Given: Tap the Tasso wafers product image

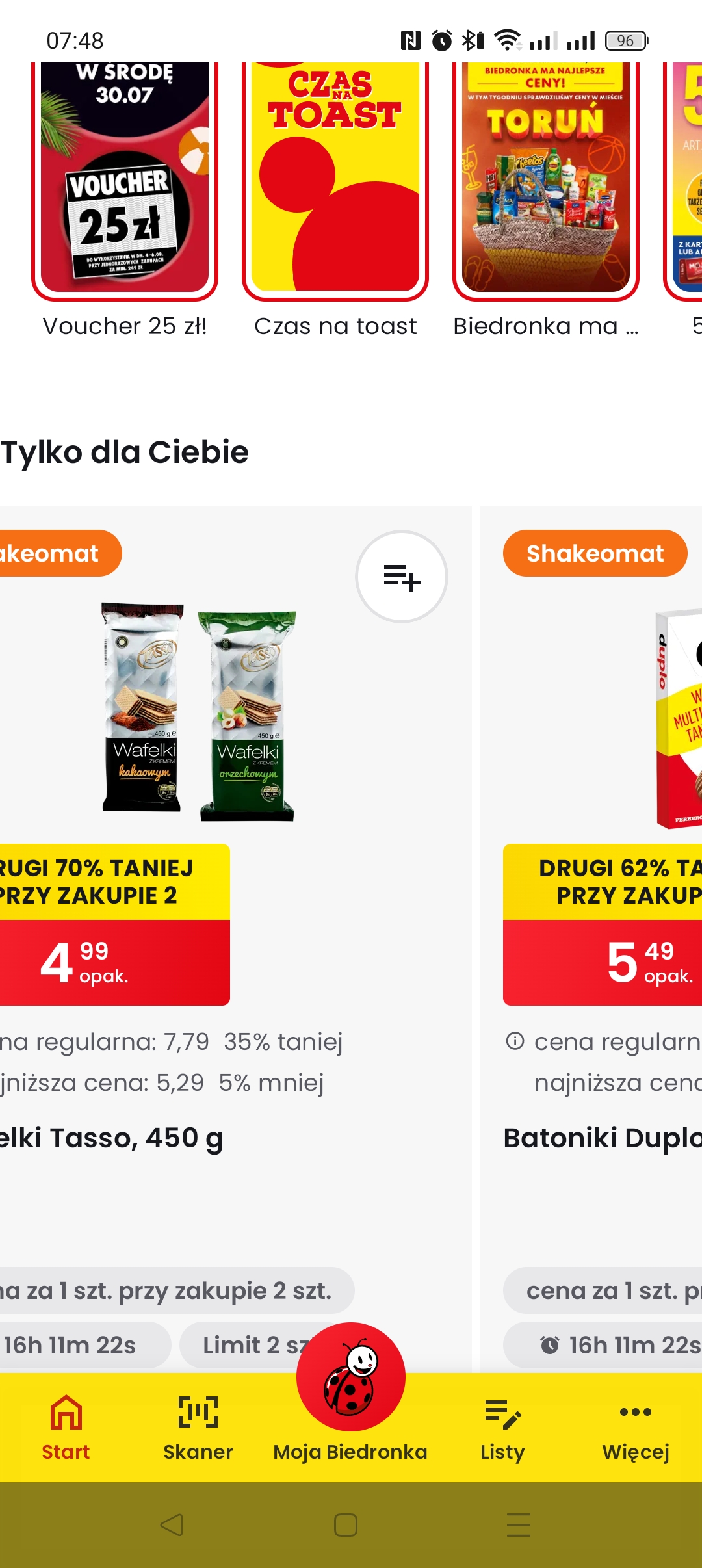Looking at the screenshot, I should pos(198,712).
